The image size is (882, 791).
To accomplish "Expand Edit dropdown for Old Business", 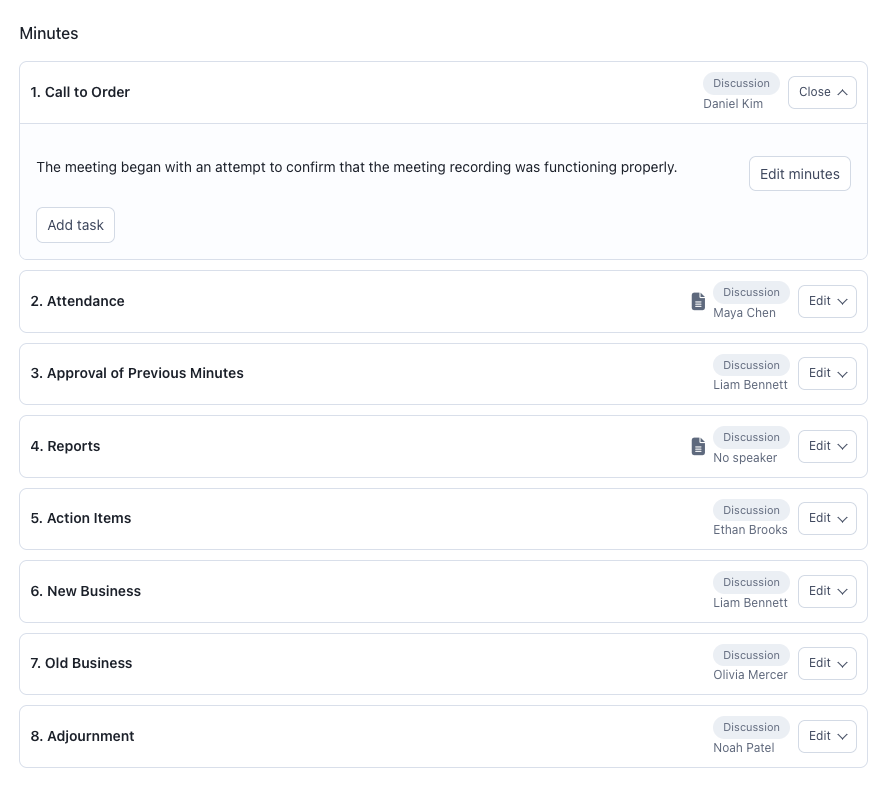I will (x=827, y=663).
